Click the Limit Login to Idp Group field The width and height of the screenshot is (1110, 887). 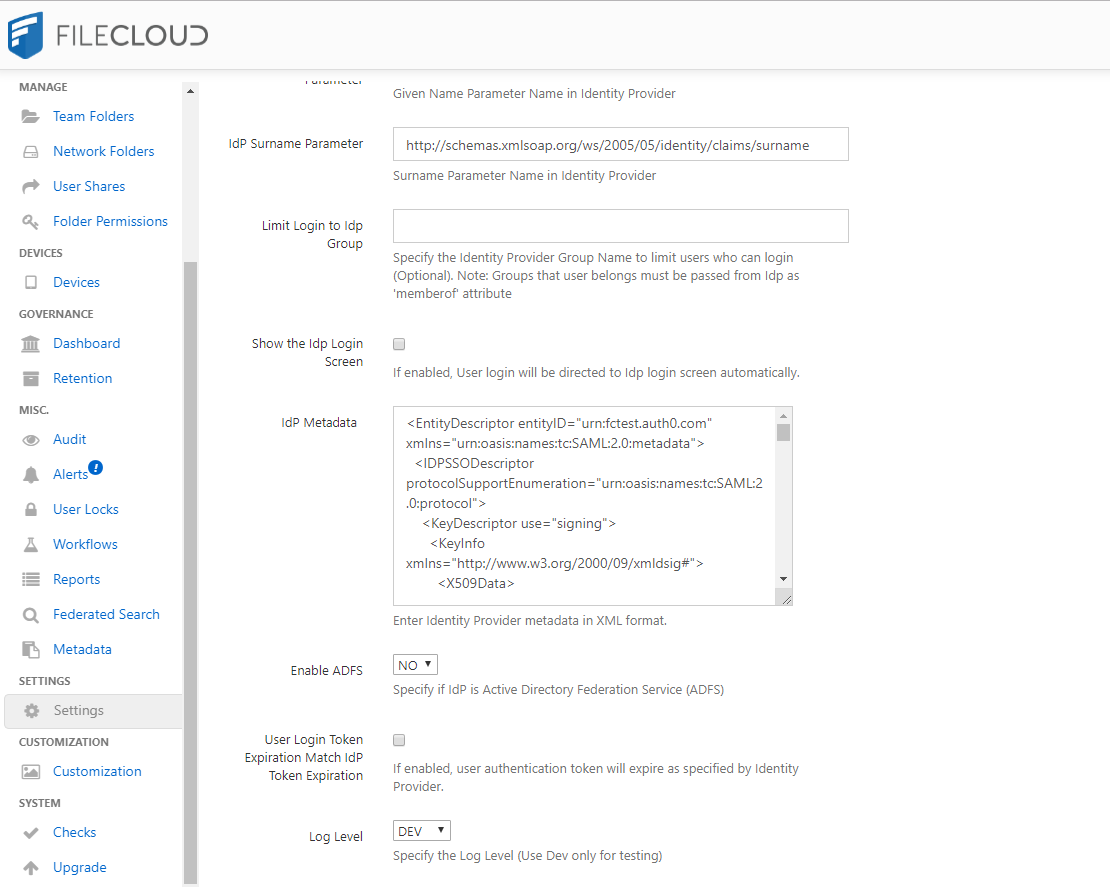click(x=620, y=226)
